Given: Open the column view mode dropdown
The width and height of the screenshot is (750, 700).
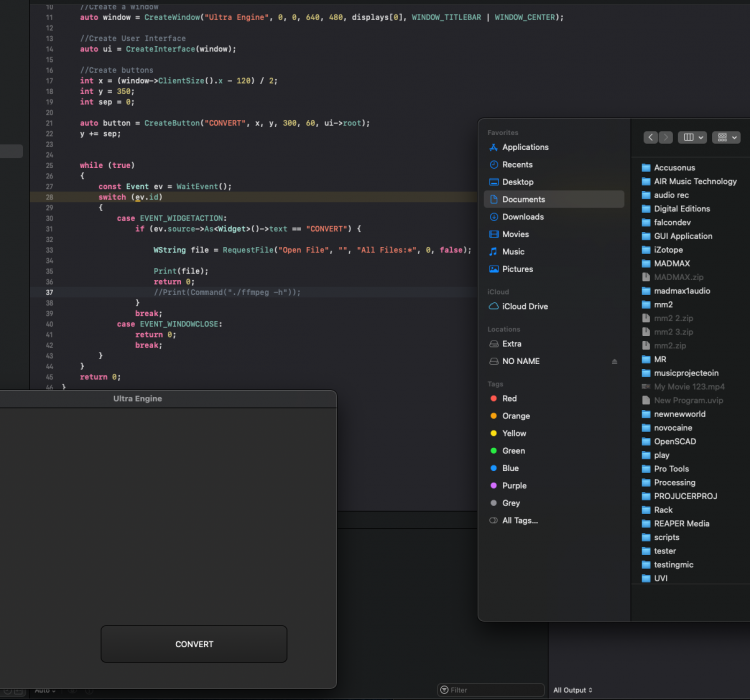Looking at the screenshot, I should [x=691, y=137].
